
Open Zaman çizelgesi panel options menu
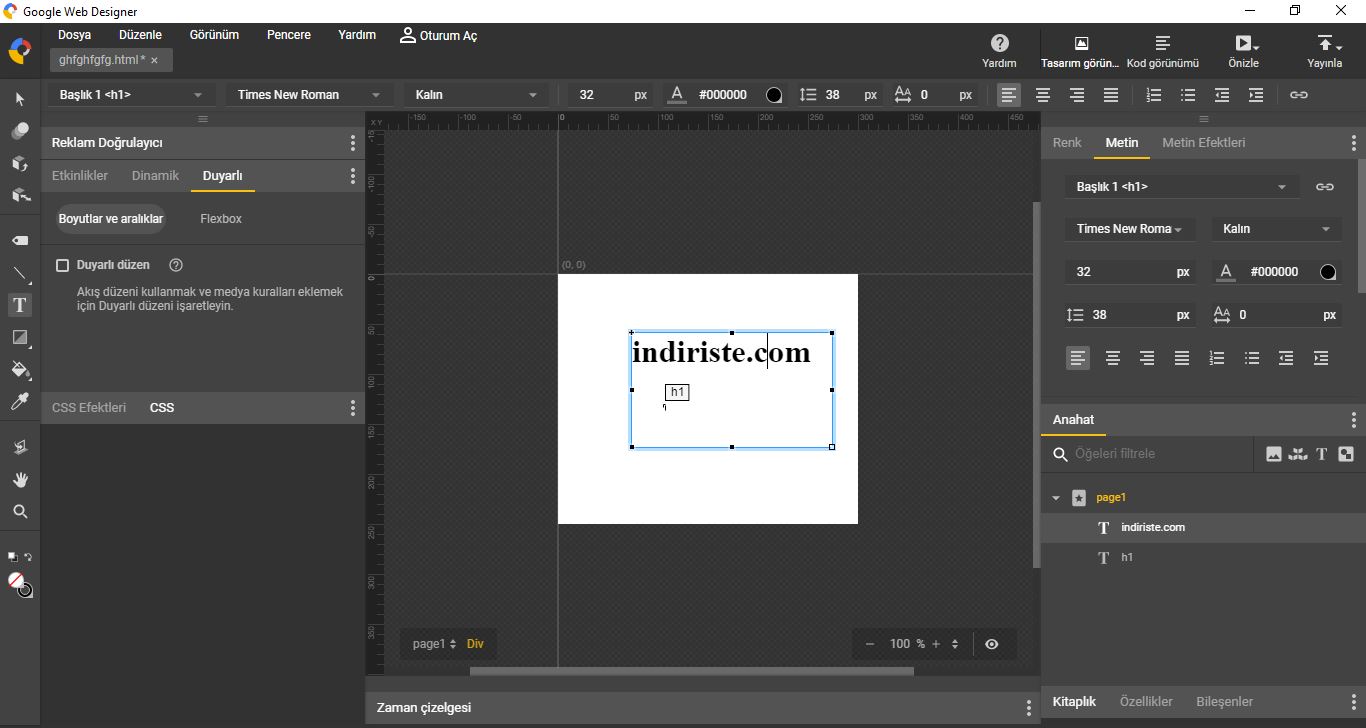[x=1029, y=708]
